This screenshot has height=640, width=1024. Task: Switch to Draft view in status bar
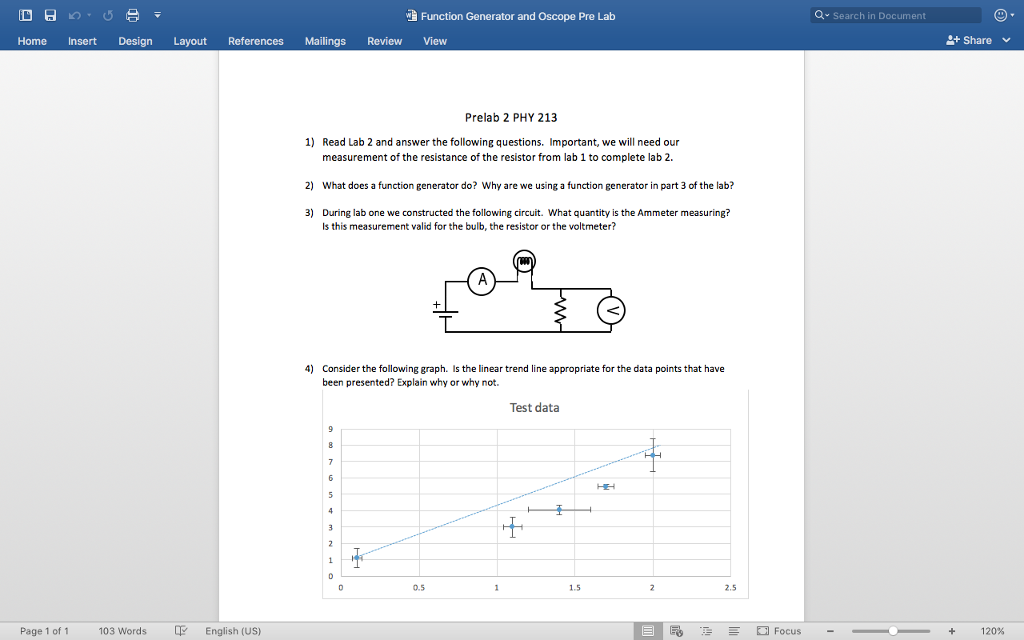(x=733, y=631)
